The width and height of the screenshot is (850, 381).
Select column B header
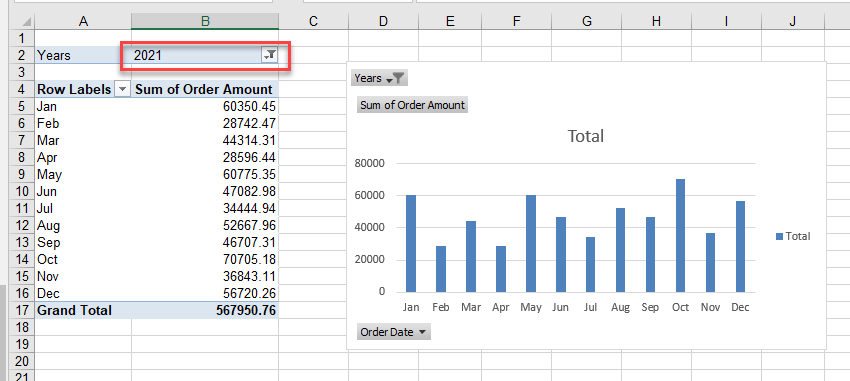[x=205, y=21]
